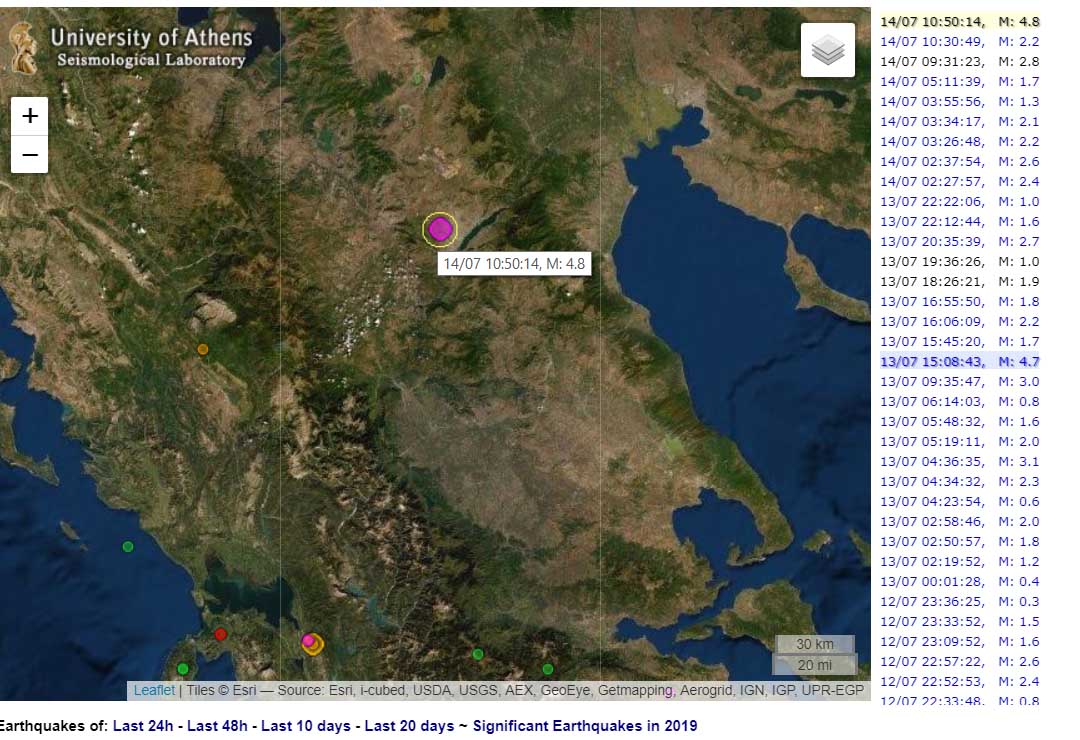Zoom in on the map

[30, 116]
